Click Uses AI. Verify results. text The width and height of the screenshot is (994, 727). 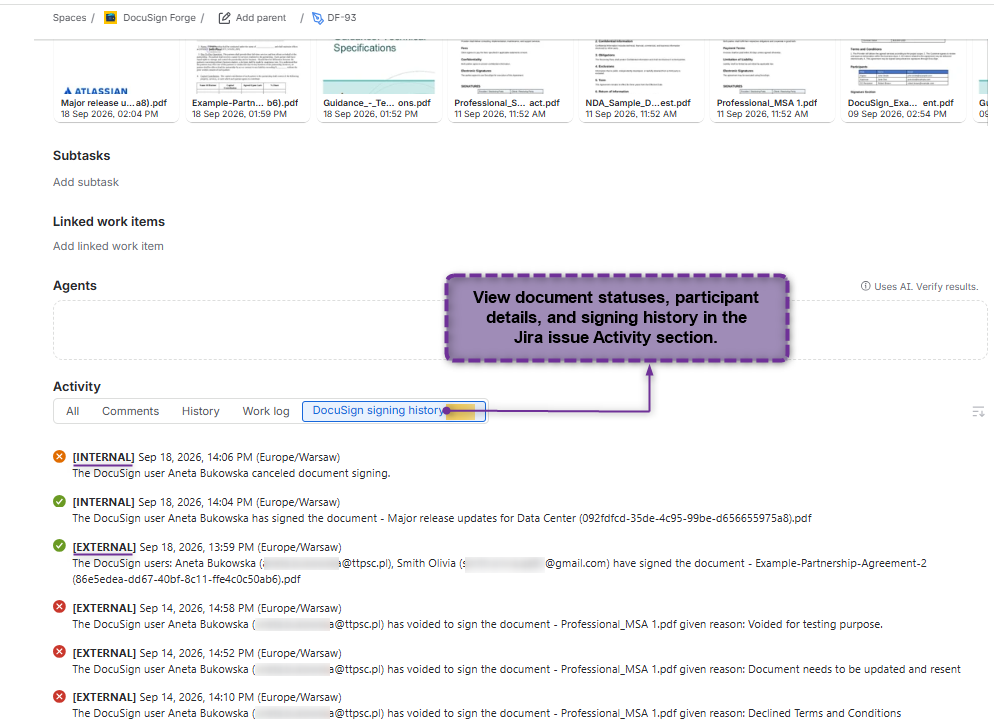[x=926, y=286]
